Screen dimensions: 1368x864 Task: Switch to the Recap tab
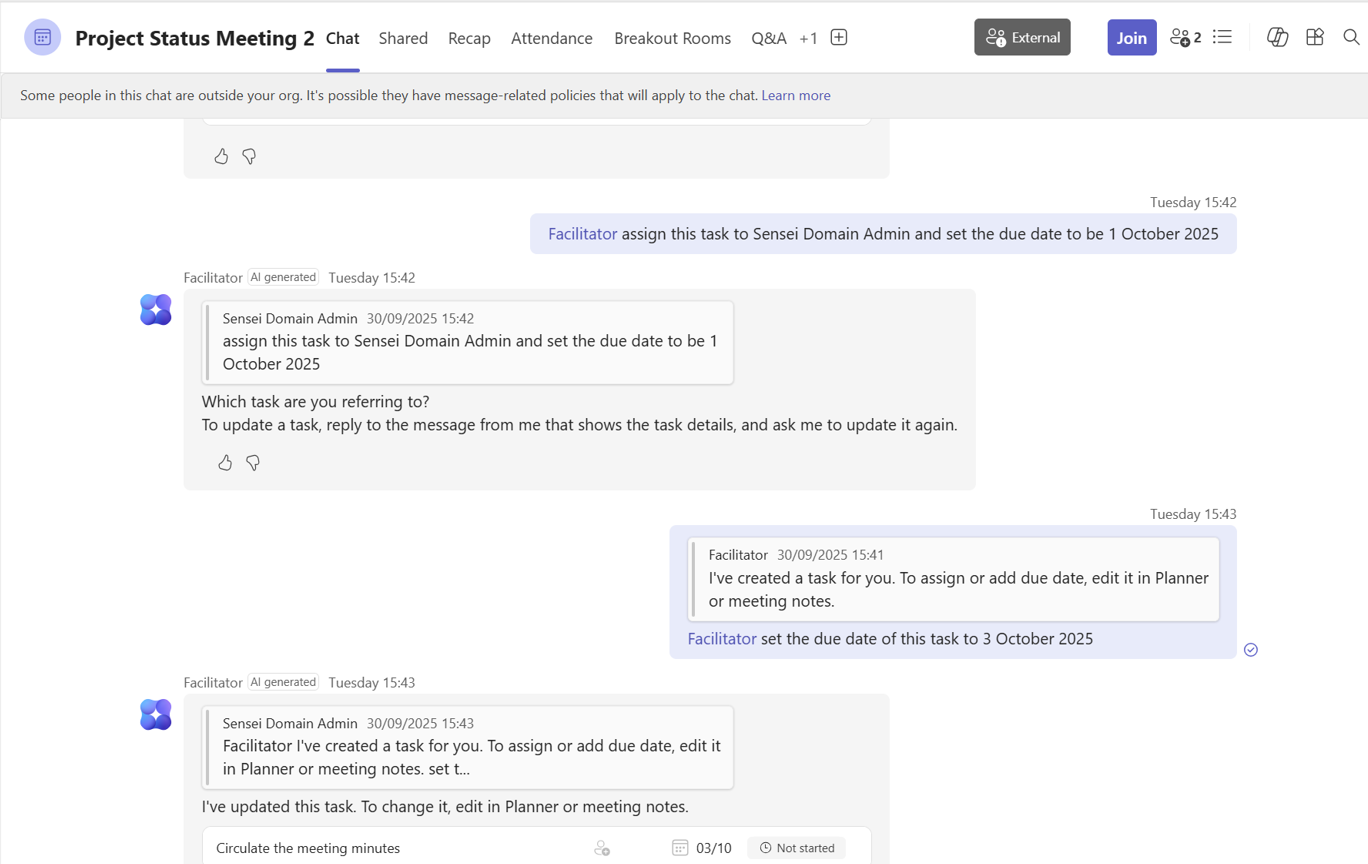tap(469, 38)
